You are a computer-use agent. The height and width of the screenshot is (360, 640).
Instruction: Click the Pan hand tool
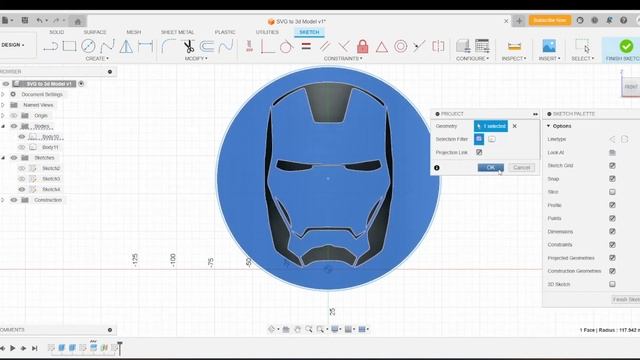[x=298, y=329]
